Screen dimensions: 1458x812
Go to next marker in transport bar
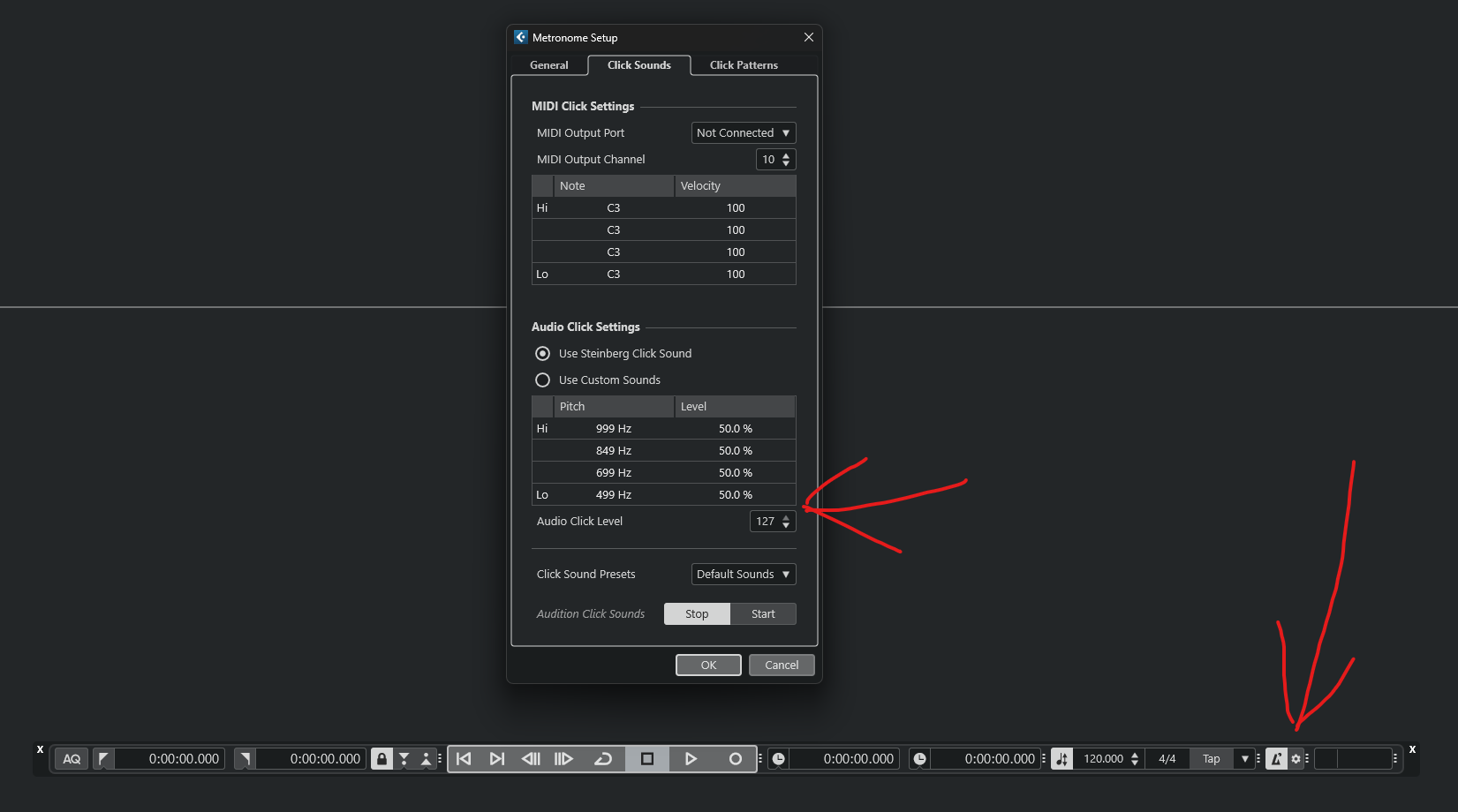coord(497,759)
